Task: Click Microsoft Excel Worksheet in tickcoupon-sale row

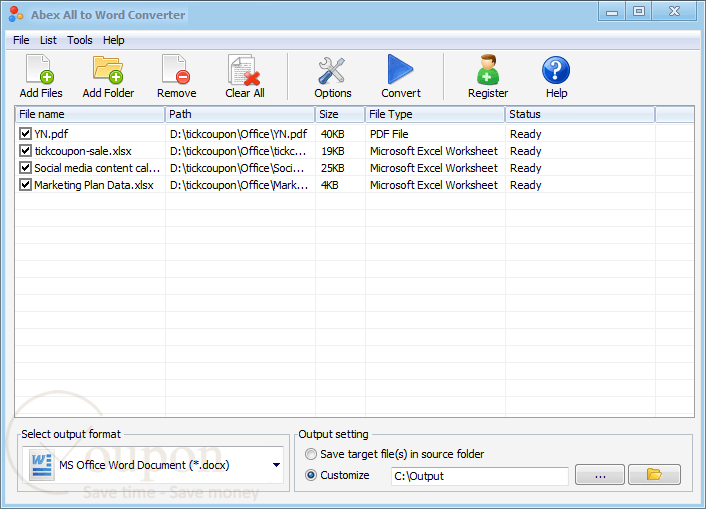Action: click(x=434, y=151)
